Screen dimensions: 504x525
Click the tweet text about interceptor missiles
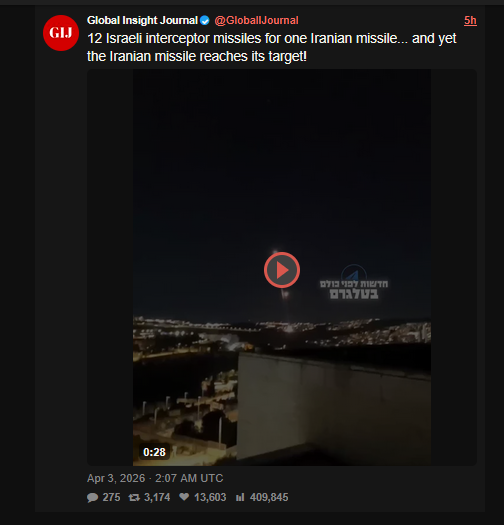coord(272,47)
